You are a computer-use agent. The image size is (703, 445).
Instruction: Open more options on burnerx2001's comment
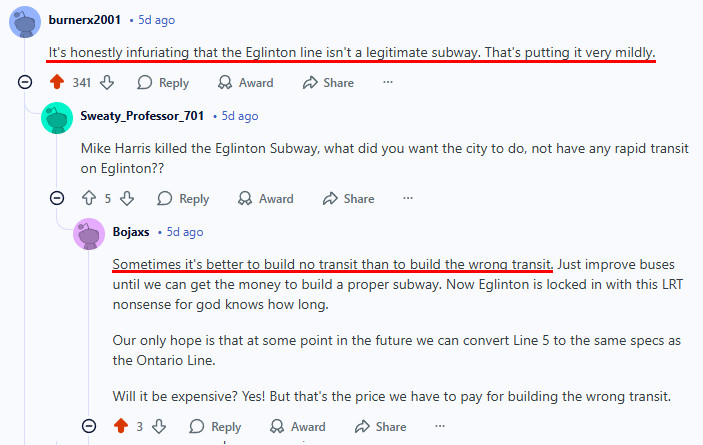(387, 83)
